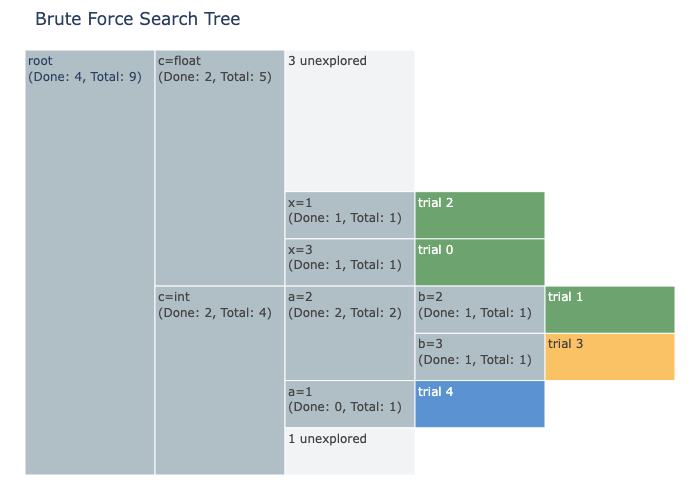Click the 3 unexplored block
Screen dimensions: 700x500
tap(350, 121)
